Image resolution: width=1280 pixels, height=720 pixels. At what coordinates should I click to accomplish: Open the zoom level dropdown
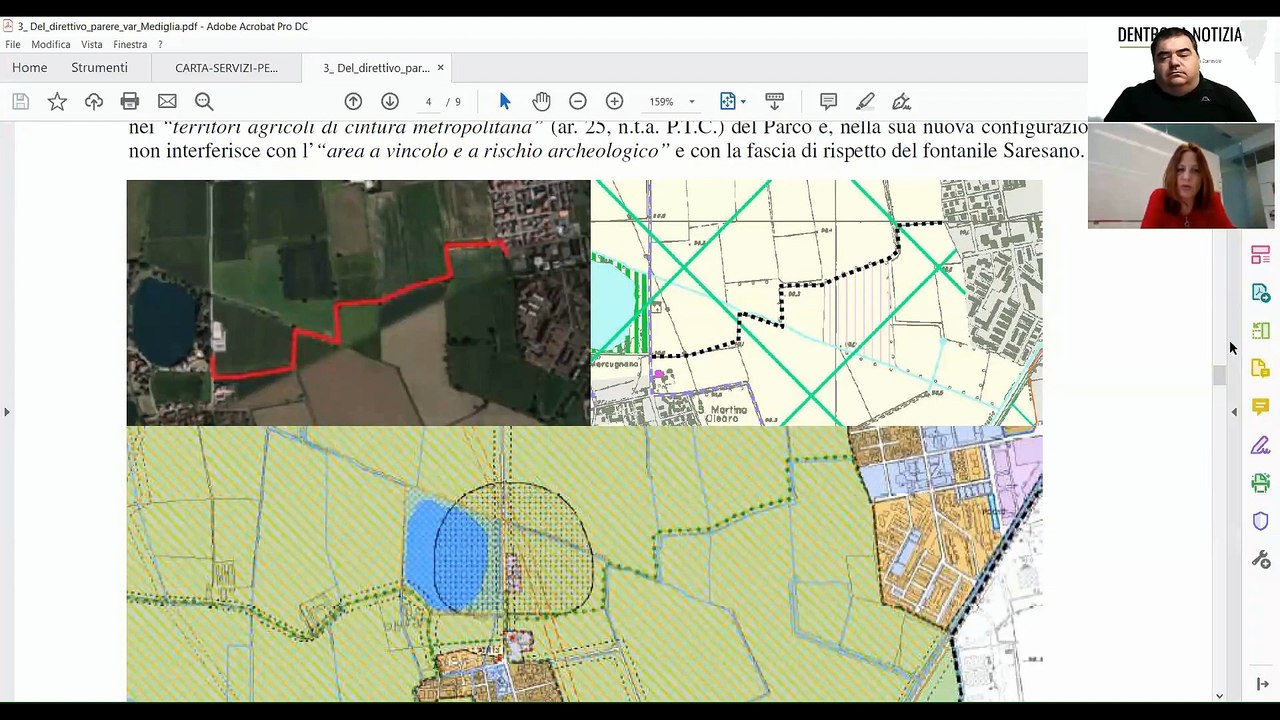(x=691, y=102)
